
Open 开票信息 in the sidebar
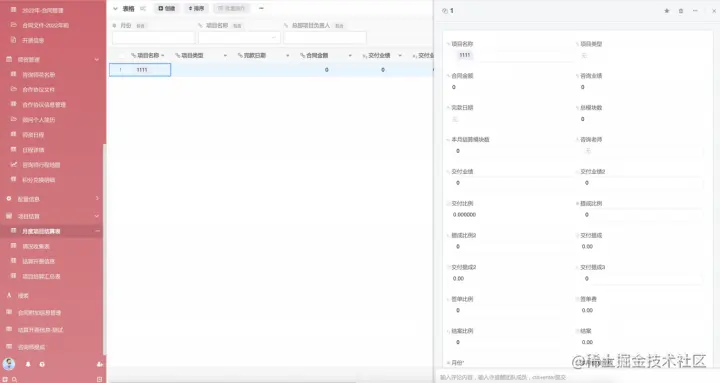(33, 40)
